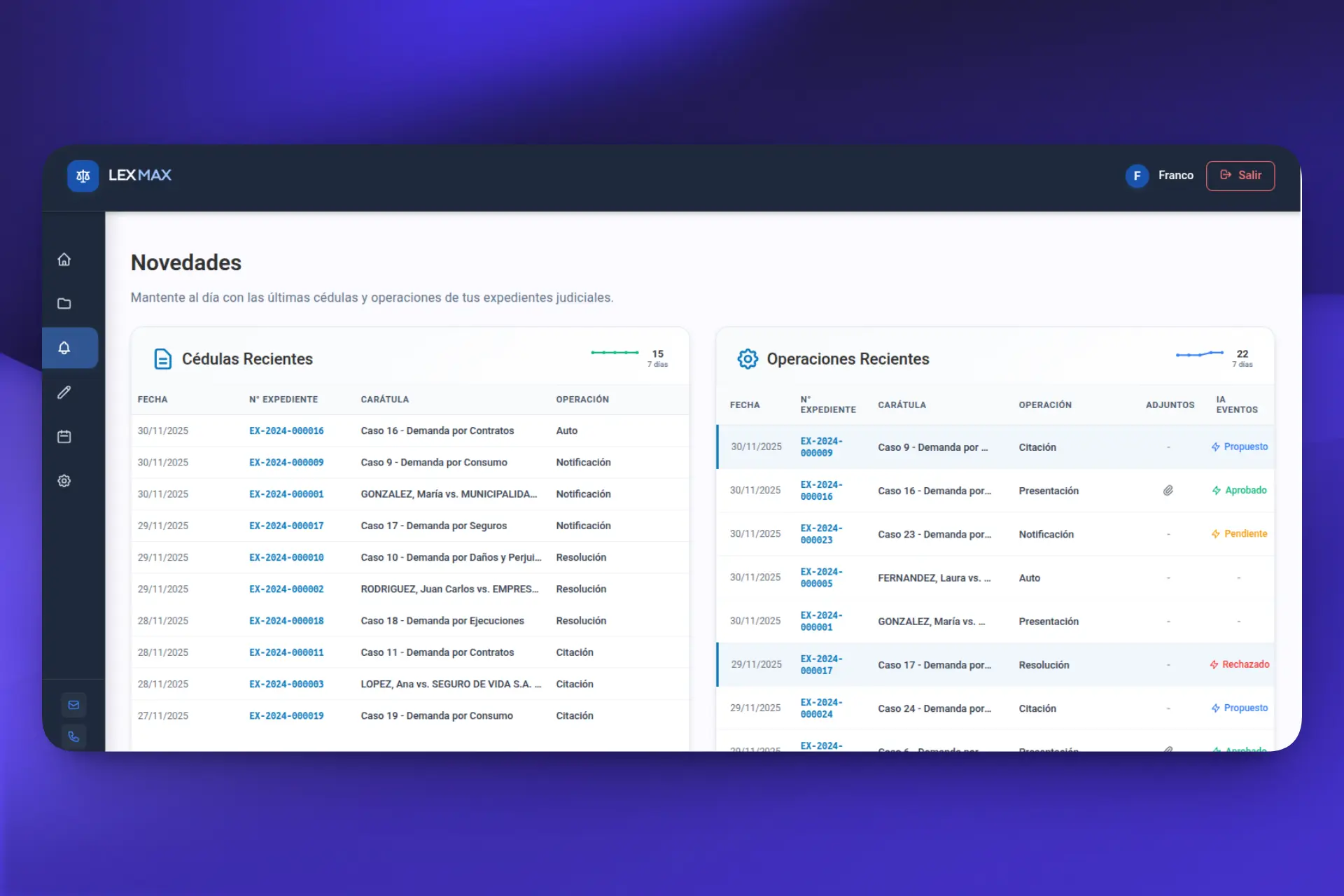1344x896 pixels.
Task: Open EX-2024-000005 in Operaciones Recientes
Action: pos(822,577)
